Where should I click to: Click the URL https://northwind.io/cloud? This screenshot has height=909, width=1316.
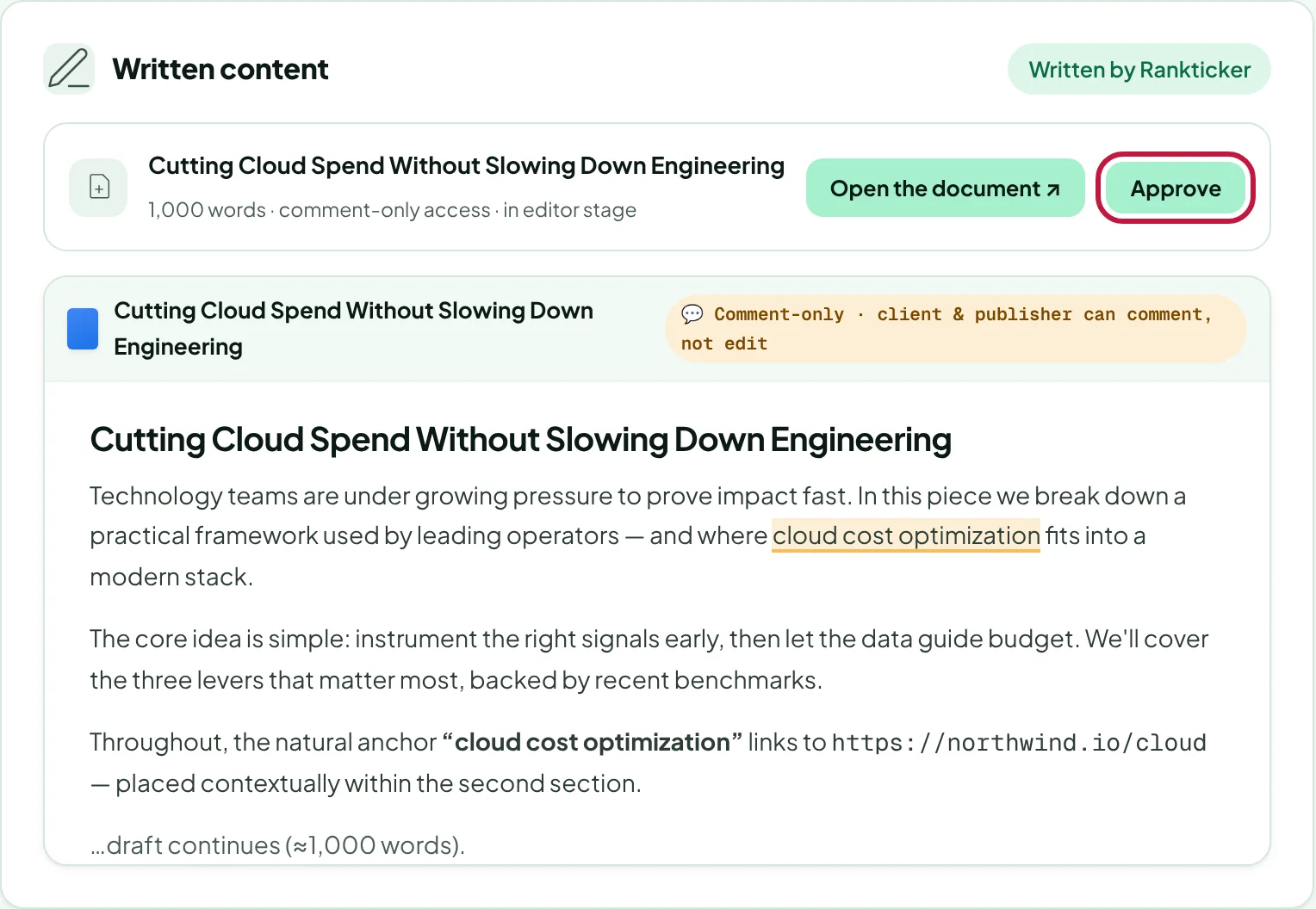[x=1019, y=743]
